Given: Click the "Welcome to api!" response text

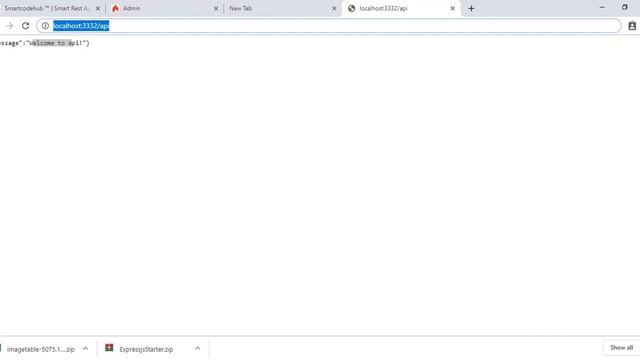Looking at the screenshot, I should [58, 43].
